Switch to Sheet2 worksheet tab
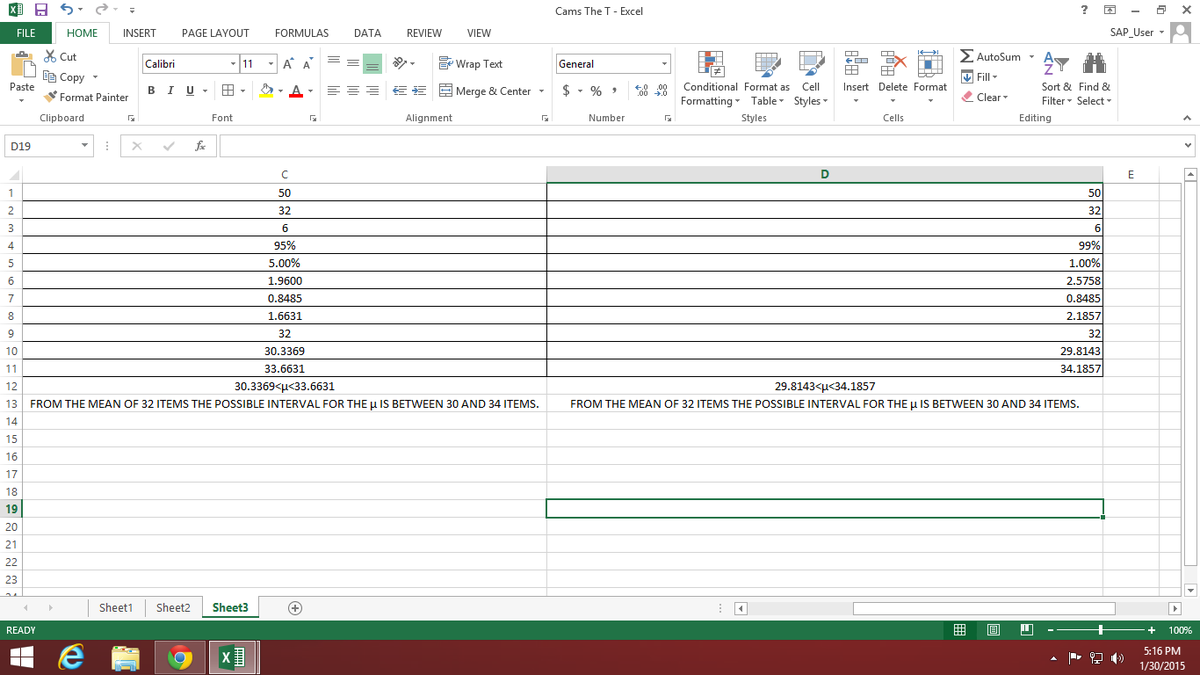The image size is (1200, 675). 174,608
